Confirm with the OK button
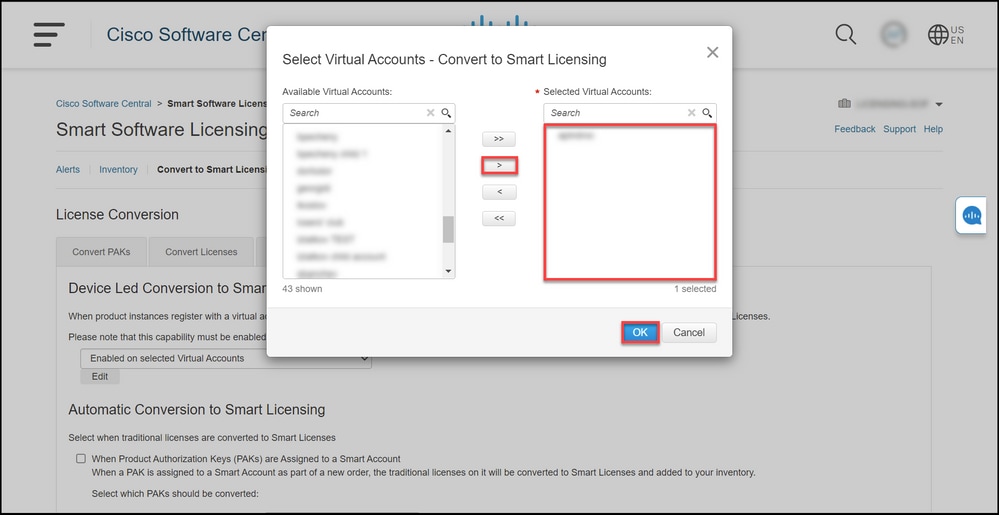 pos(640,333)
